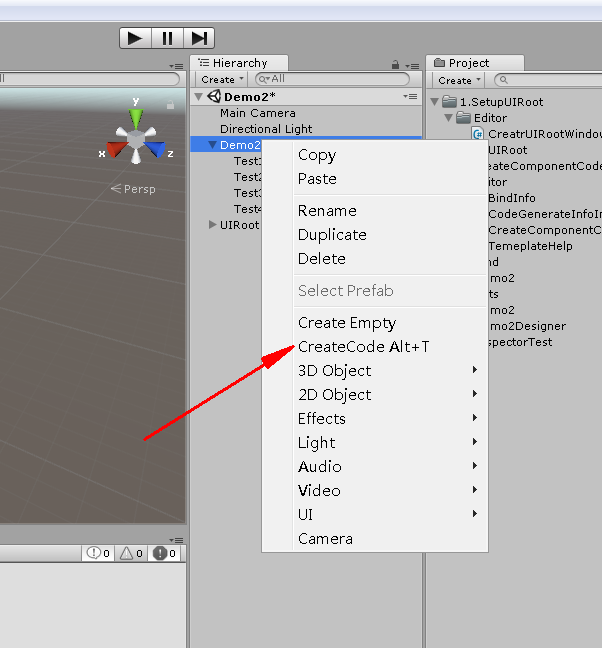This screenshot has height=648, width=602.
Task: Switch to the Hierarchy tab
Action: tap(239, 63)
